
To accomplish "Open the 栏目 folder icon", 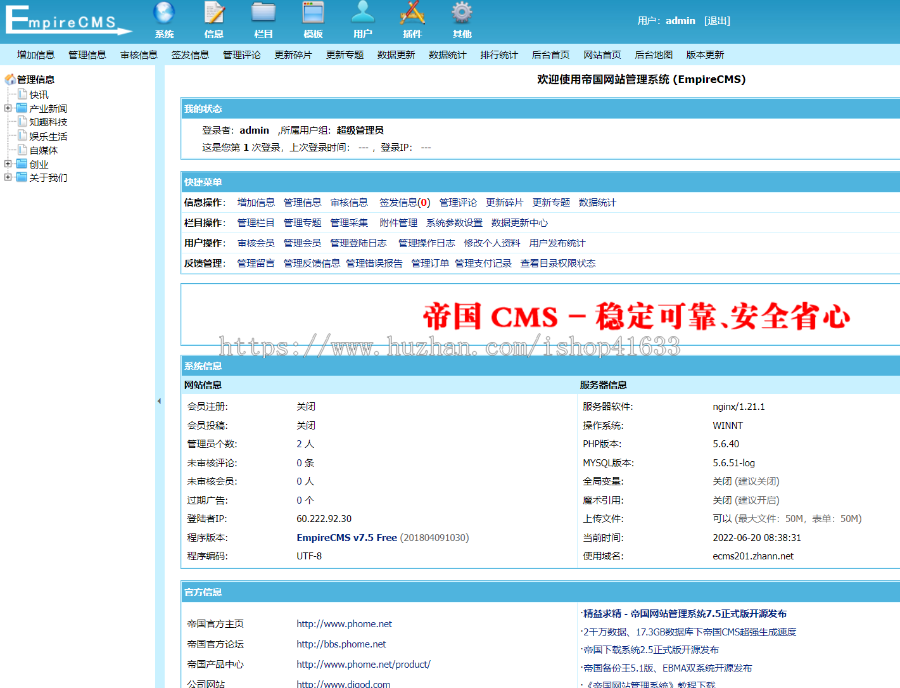I will pos(263,13).
